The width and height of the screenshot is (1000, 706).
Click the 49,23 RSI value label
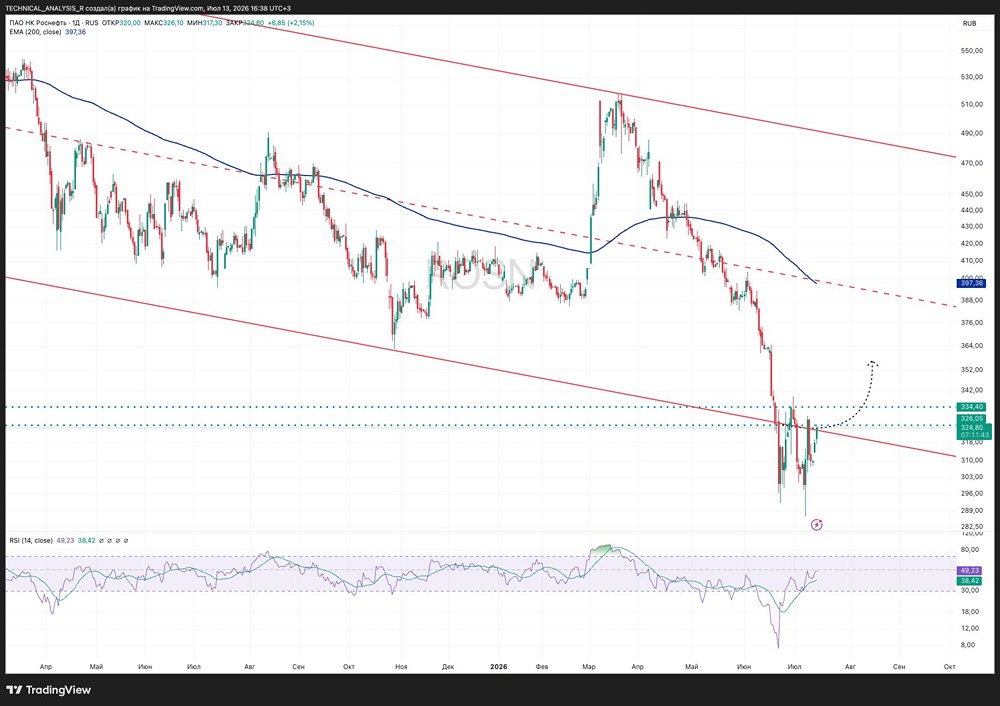tap(970, 571)
